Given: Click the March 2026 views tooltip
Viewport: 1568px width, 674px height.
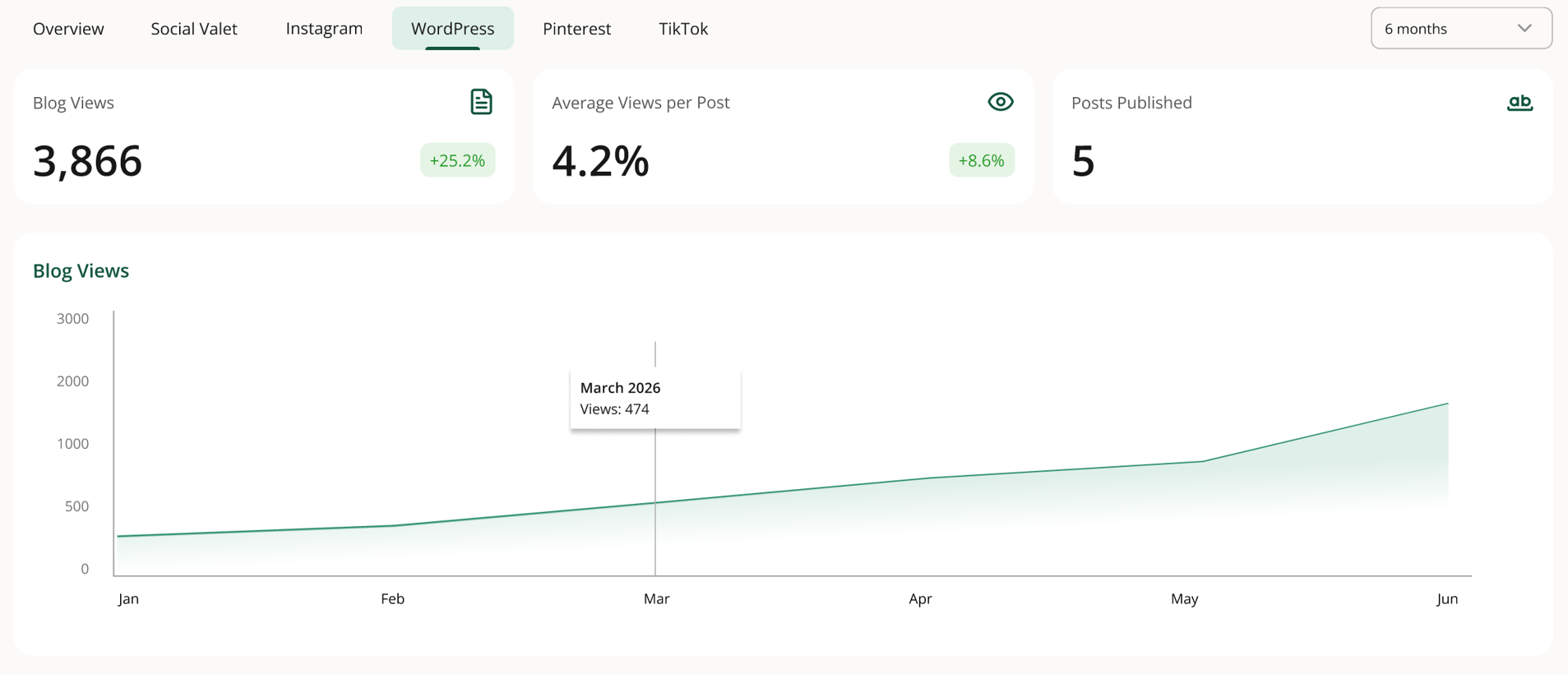Looking at the screenshot, I should coord(655,399).
